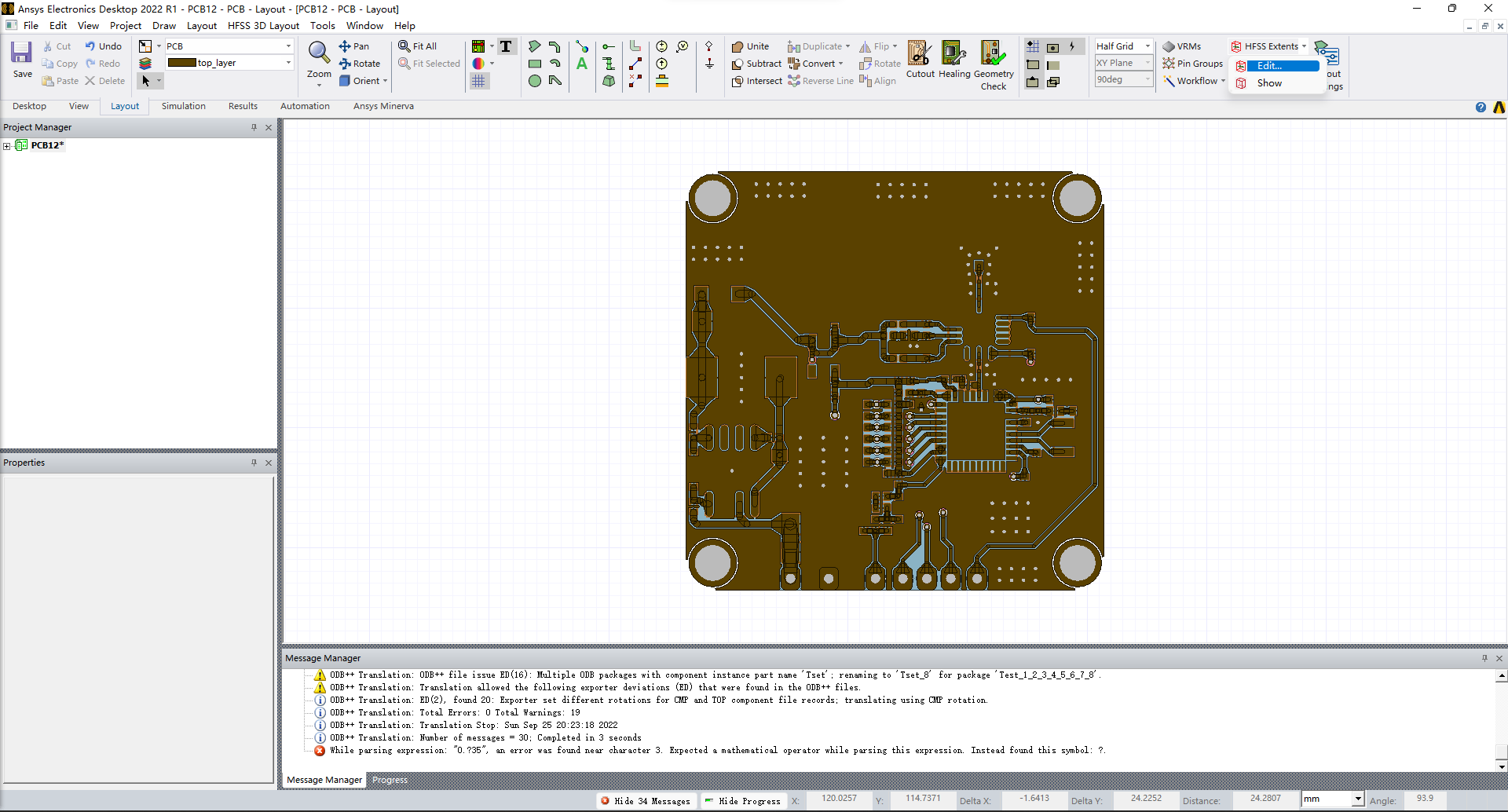Viewport: 1508px width, 812px height.
Task: Open the Draw menu
Action: [x=164, y=26]
